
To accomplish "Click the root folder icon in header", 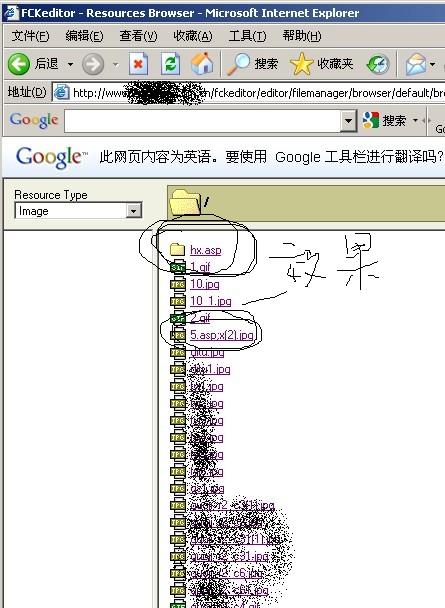I will 185,202.
